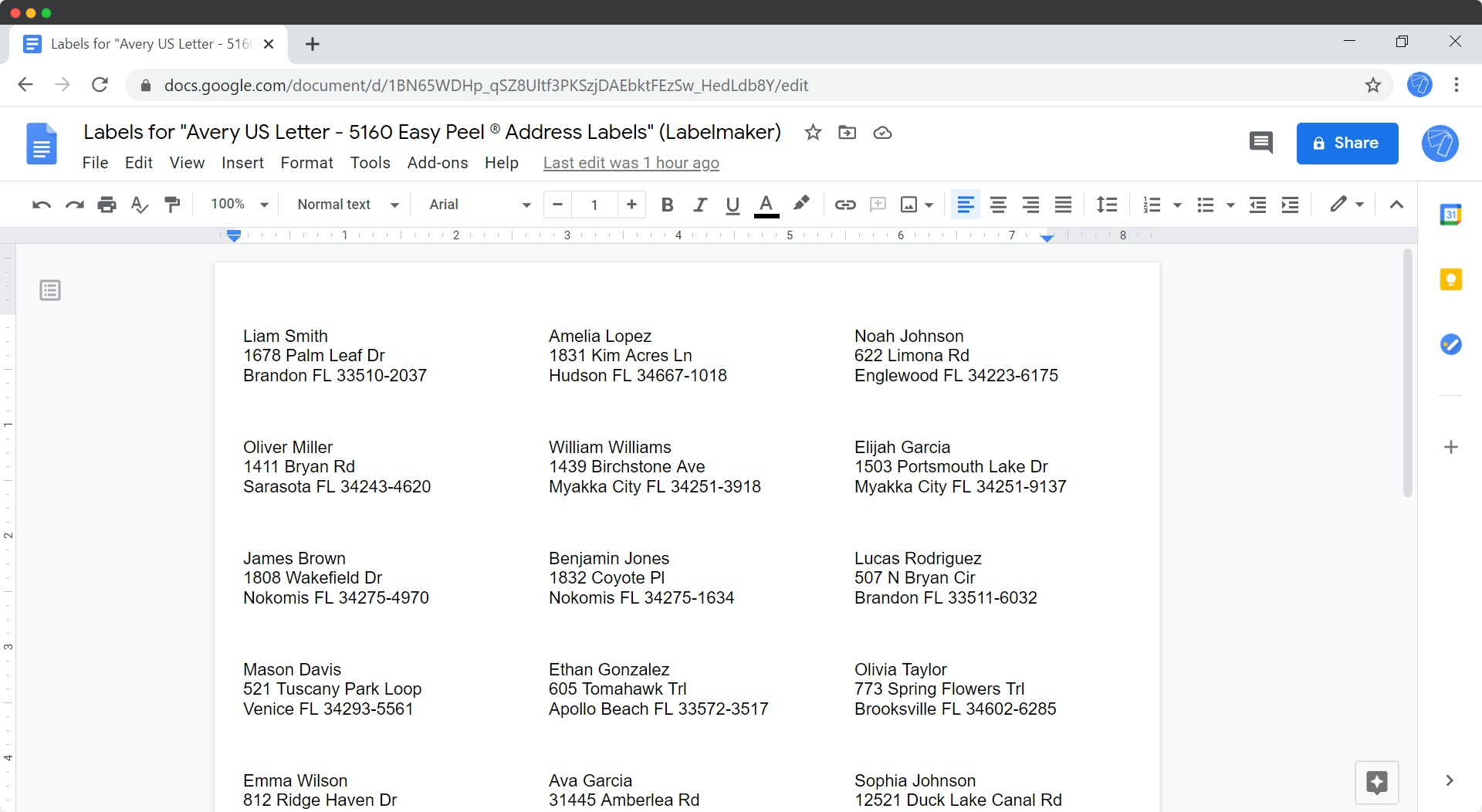Enable center alignment
This screenshot has height=812, width=1482.
pyautogui.click(x=998, y=205)
